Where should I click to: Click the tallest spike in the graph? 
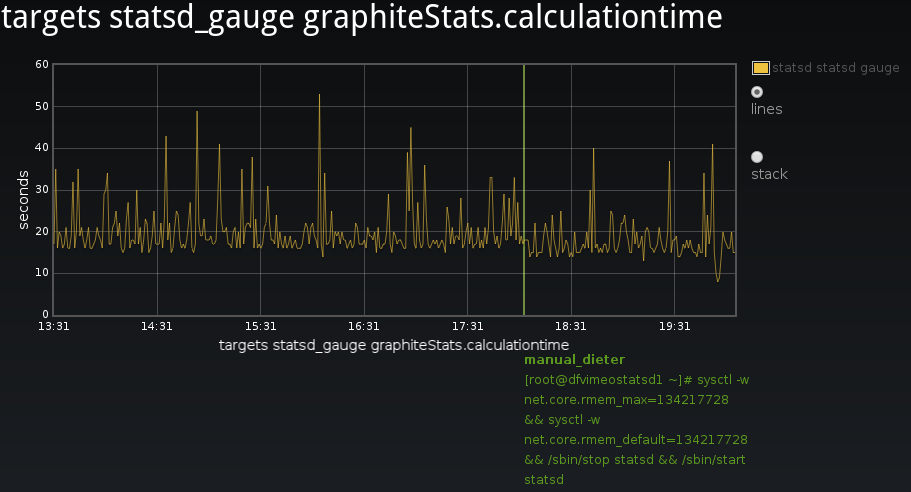click(x=319, y=96)
